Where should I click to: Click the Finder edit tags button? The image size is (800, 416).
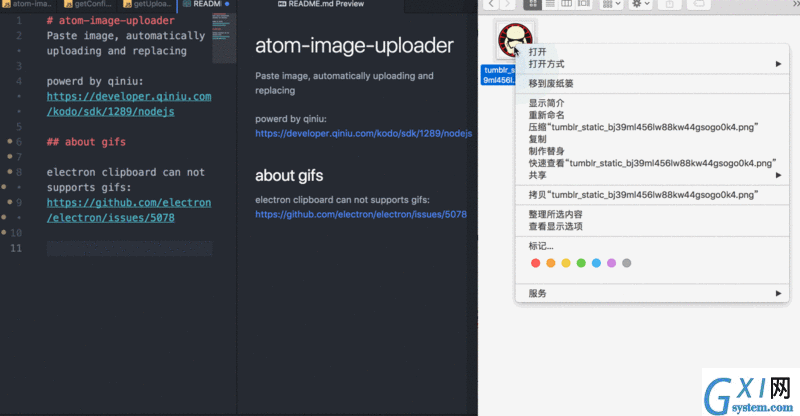[699, 4]
